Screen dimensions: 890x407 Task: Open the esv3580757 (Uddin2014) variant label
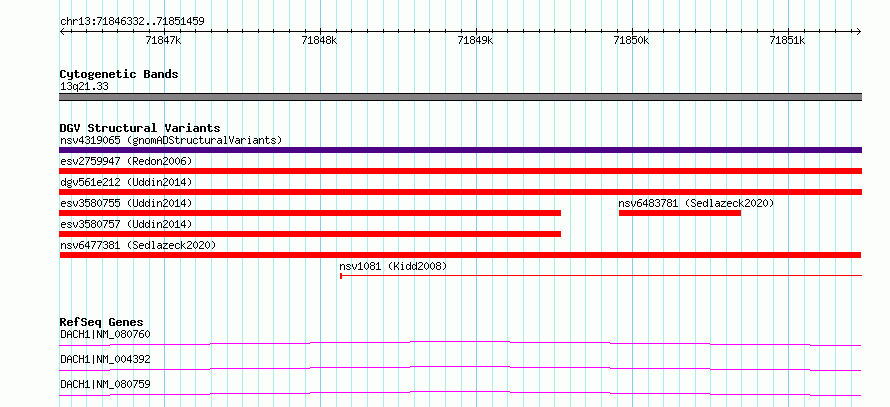127,224
